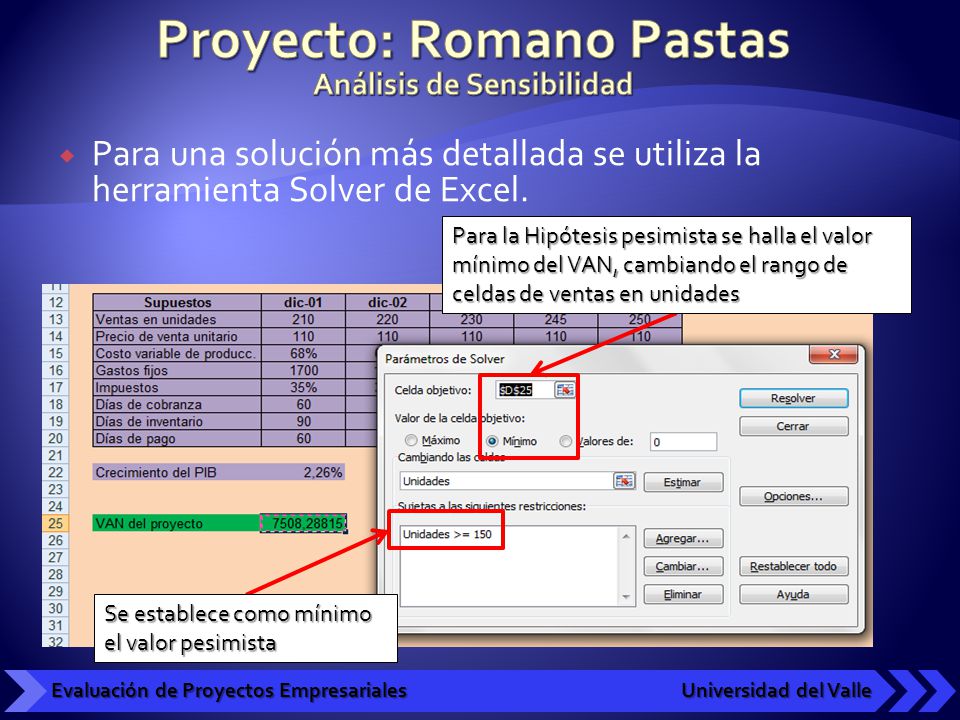
Task: Click Eliminar to delete the constraint
Action: pyautogui.click(x=683, y=594)
